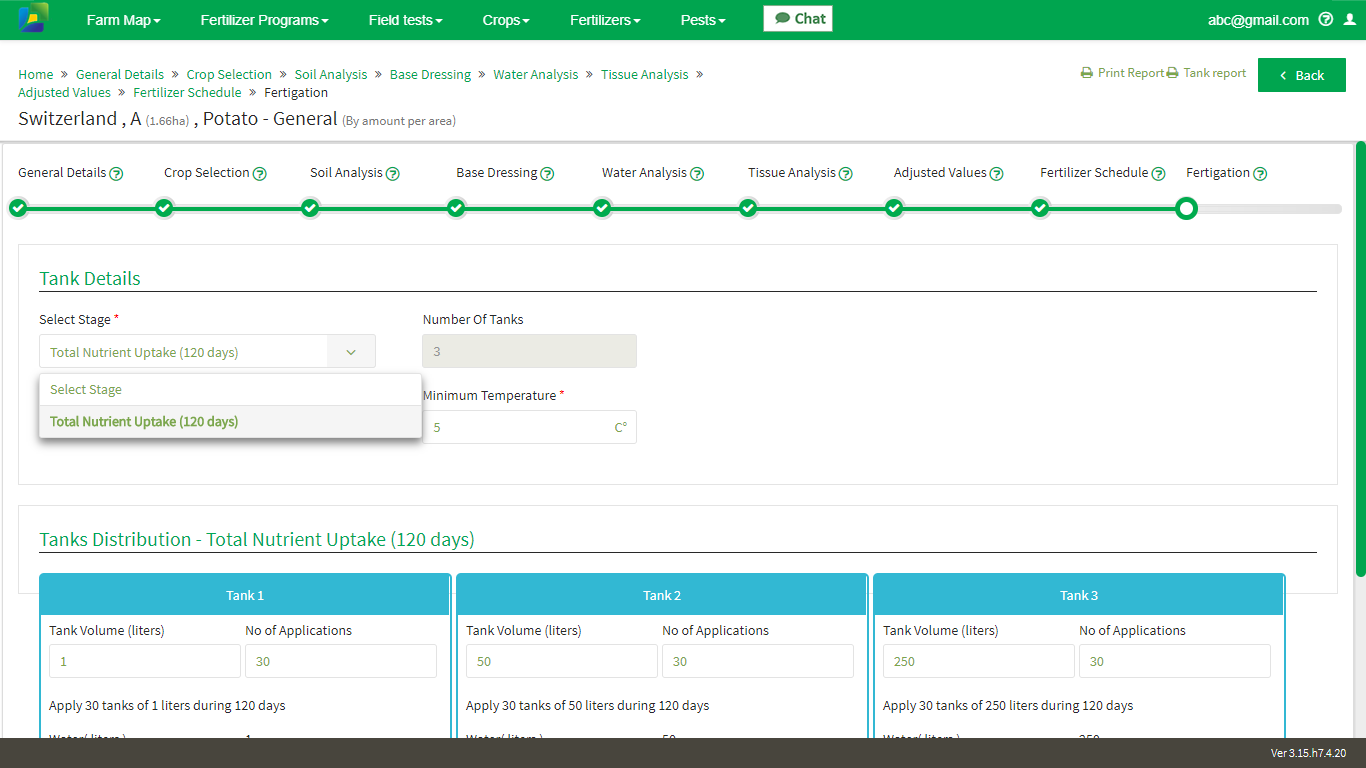Image resolution: width=1366 pixels, height=768 pixels.
Task: Click Fertigation help question icon
Action: tap(1260, 173)
